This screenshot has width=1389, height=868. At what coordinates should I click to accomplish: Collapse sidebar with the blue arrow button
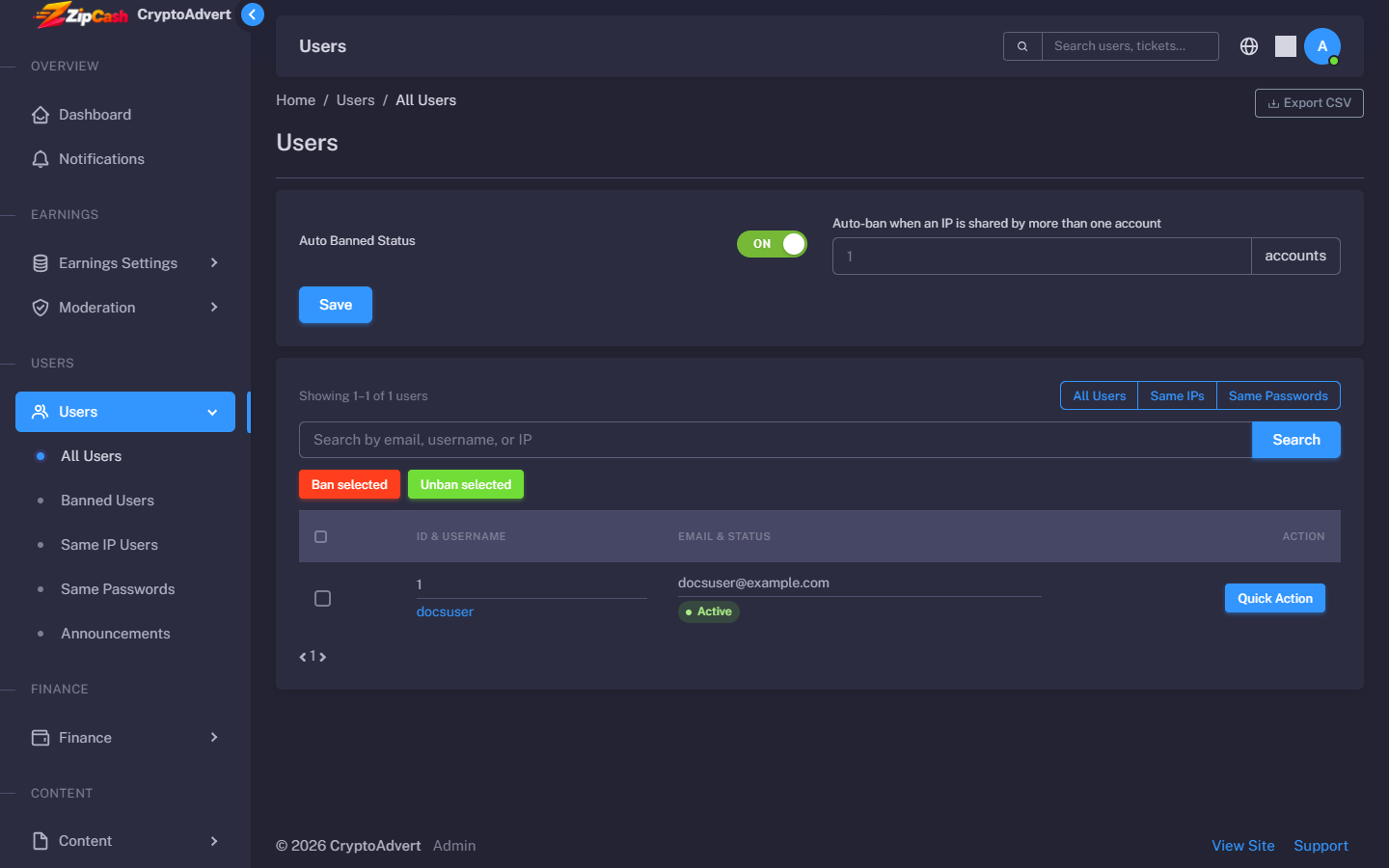[253, 14]
